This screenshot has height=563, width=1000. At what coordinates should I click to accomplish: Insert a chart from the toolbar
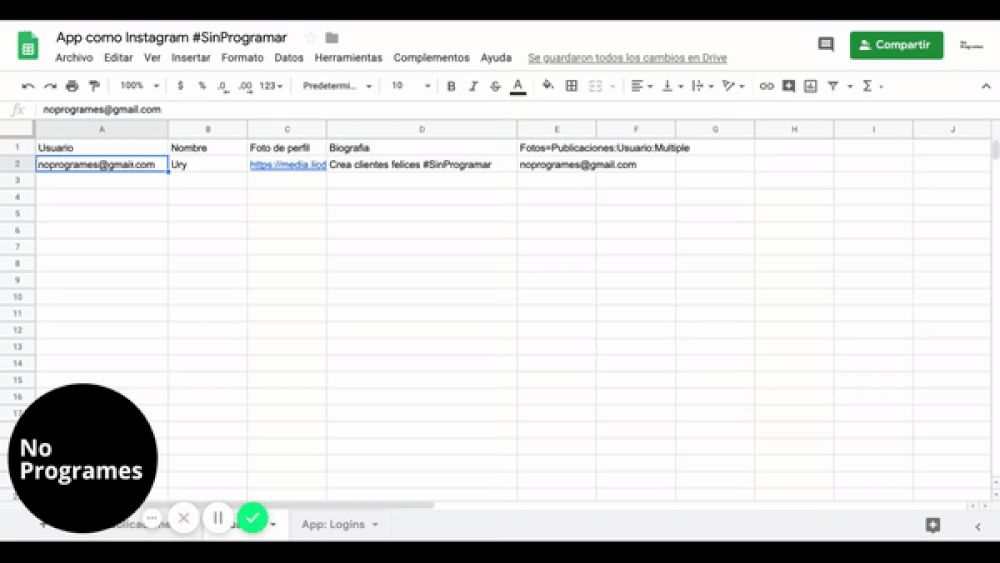811,86
